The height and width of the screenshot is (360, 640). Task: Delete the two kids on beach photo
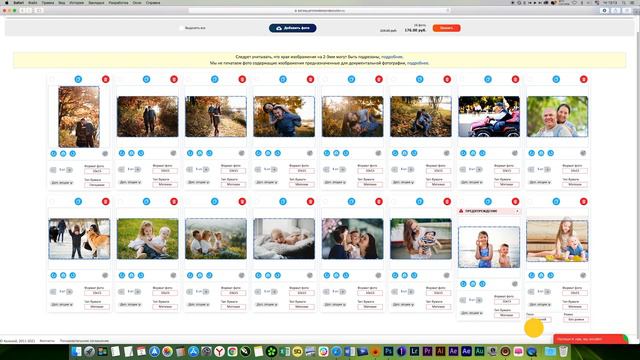pyautogui.click(x=516, y=201)
